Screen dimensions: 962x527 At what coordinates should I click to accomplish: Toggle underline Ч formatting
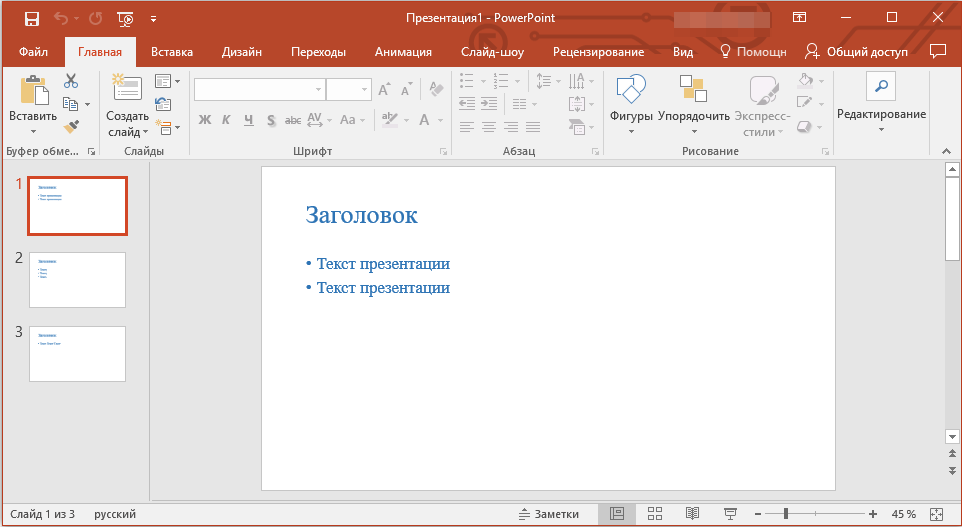click(248, 120)
